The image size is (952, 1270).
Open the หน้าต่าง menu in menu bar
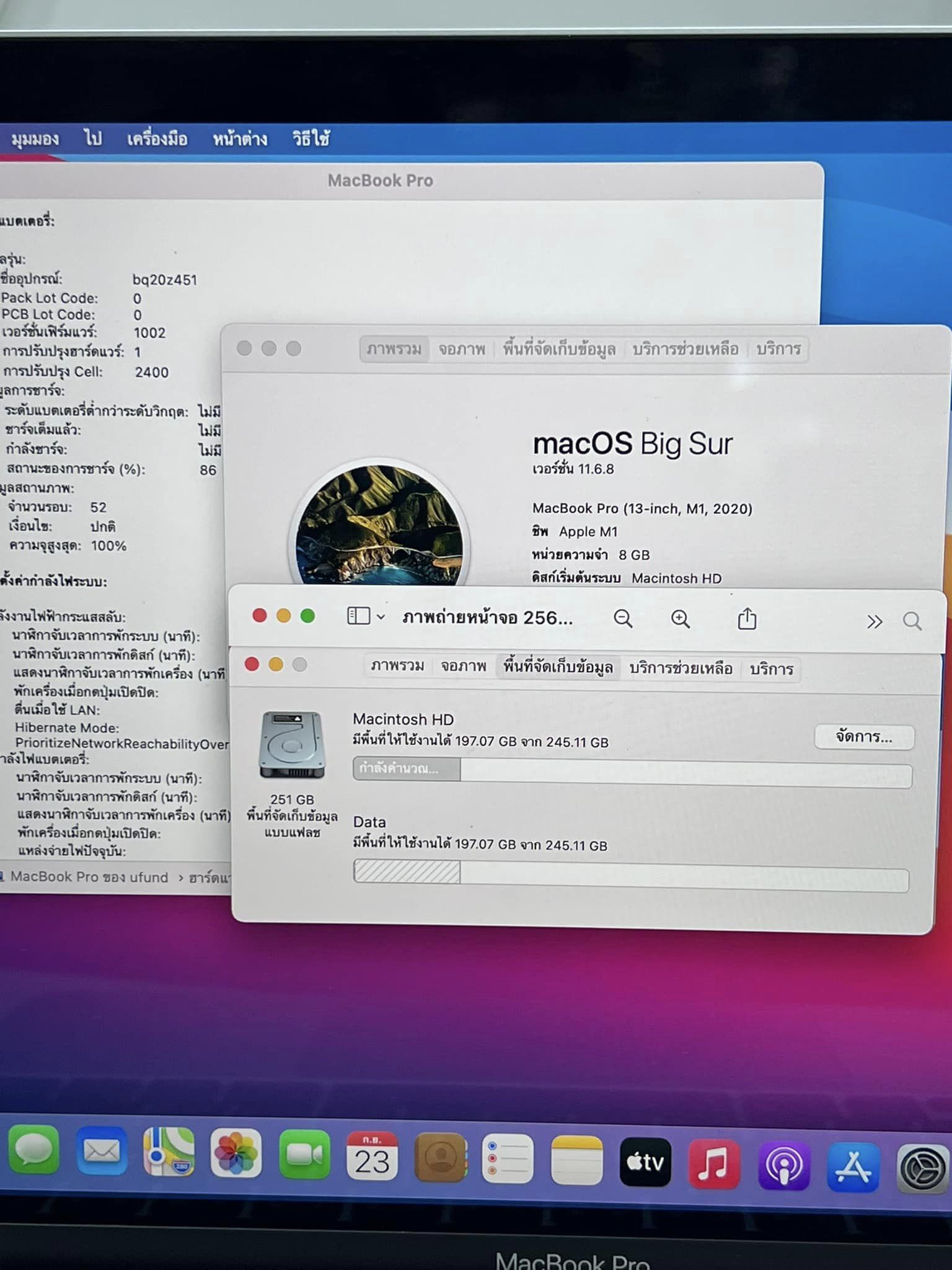(240, 139)
